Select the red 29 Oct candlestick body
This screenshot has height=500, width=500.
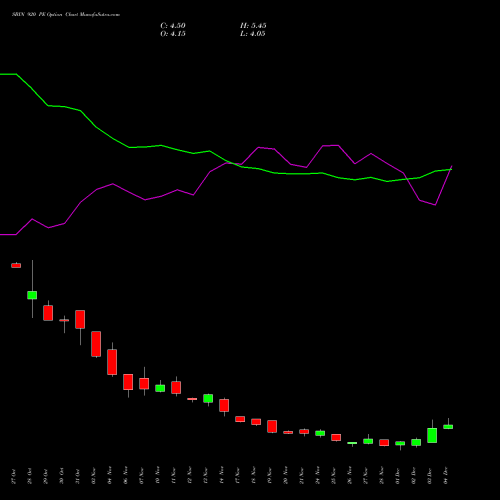coord(48,313)
